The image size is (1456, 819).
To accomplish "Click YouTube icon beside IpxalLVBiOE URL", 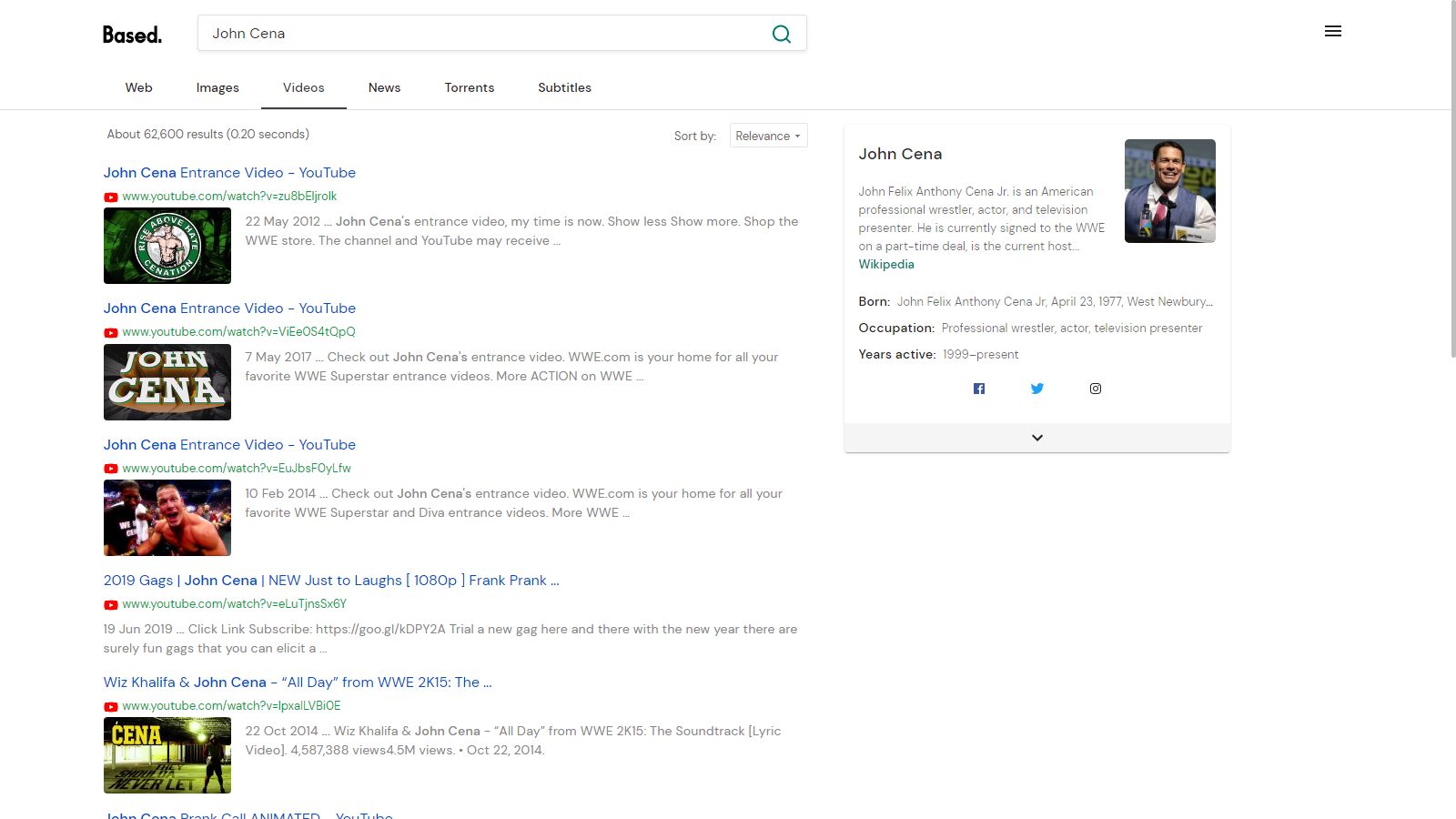I will pyautogui.click(x=111, y=706).
